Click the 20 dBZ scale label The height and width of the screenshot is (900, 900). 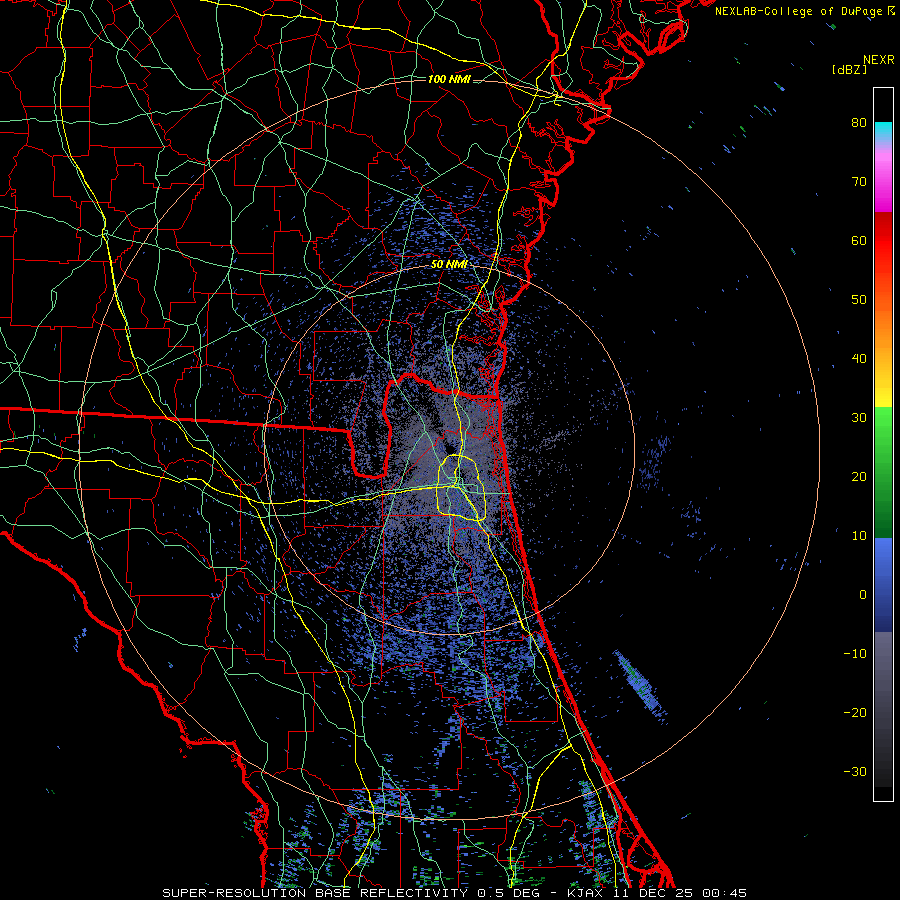[x=859, y=477]
